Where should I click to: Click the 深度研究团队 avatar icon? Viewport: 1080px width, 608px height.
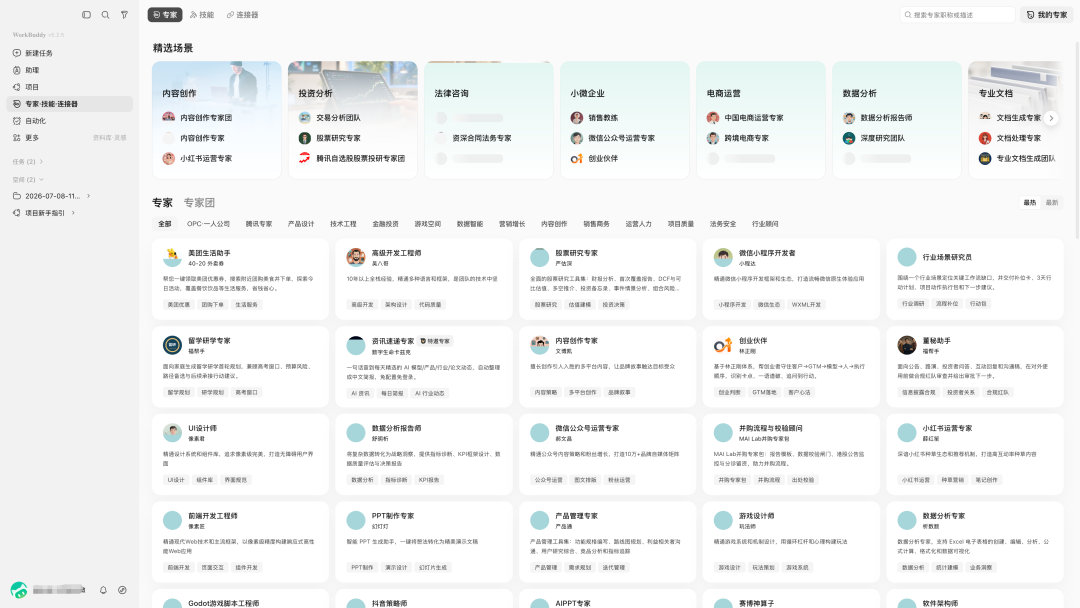click(849, 138)
